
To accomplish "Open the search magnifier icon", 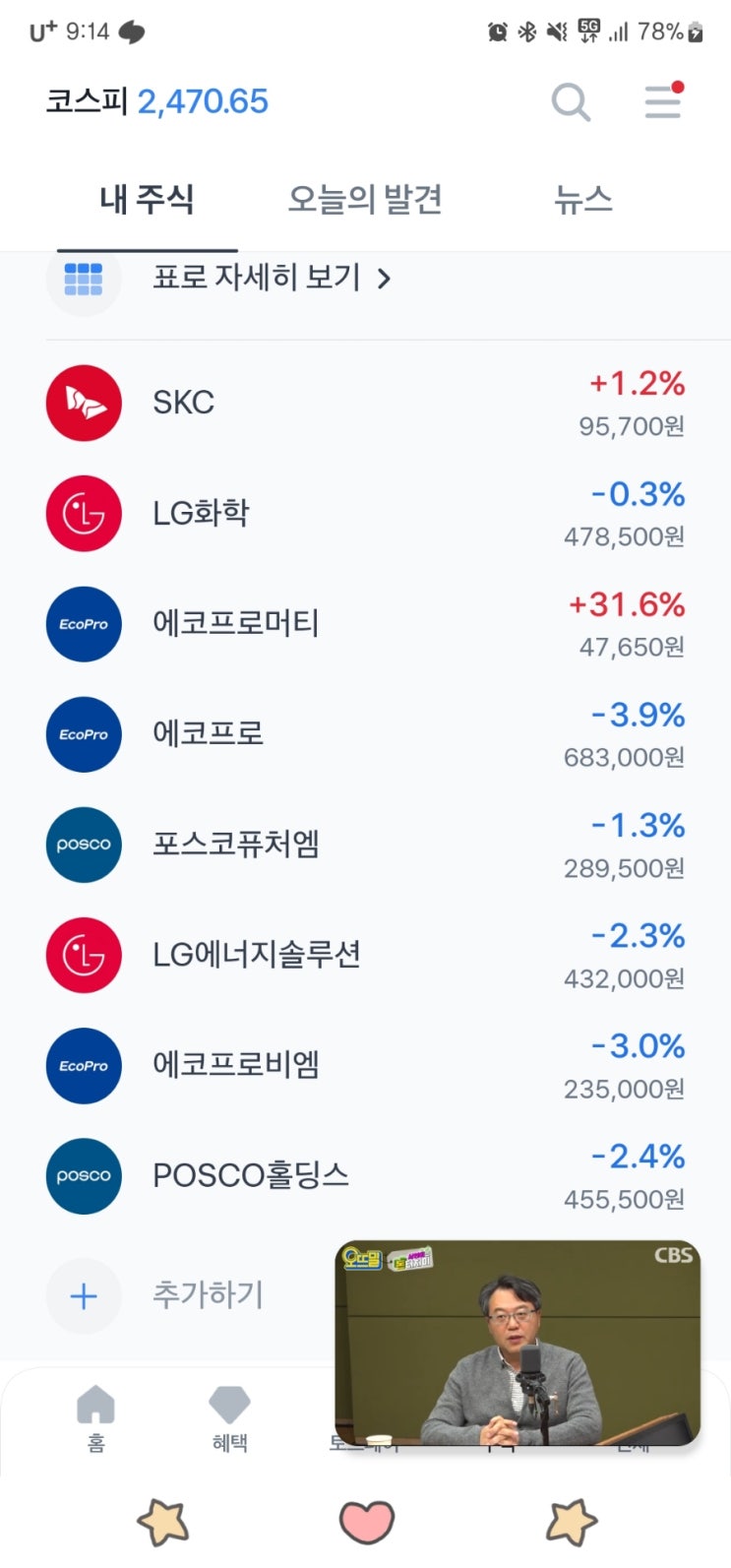I will click(571, 101).
